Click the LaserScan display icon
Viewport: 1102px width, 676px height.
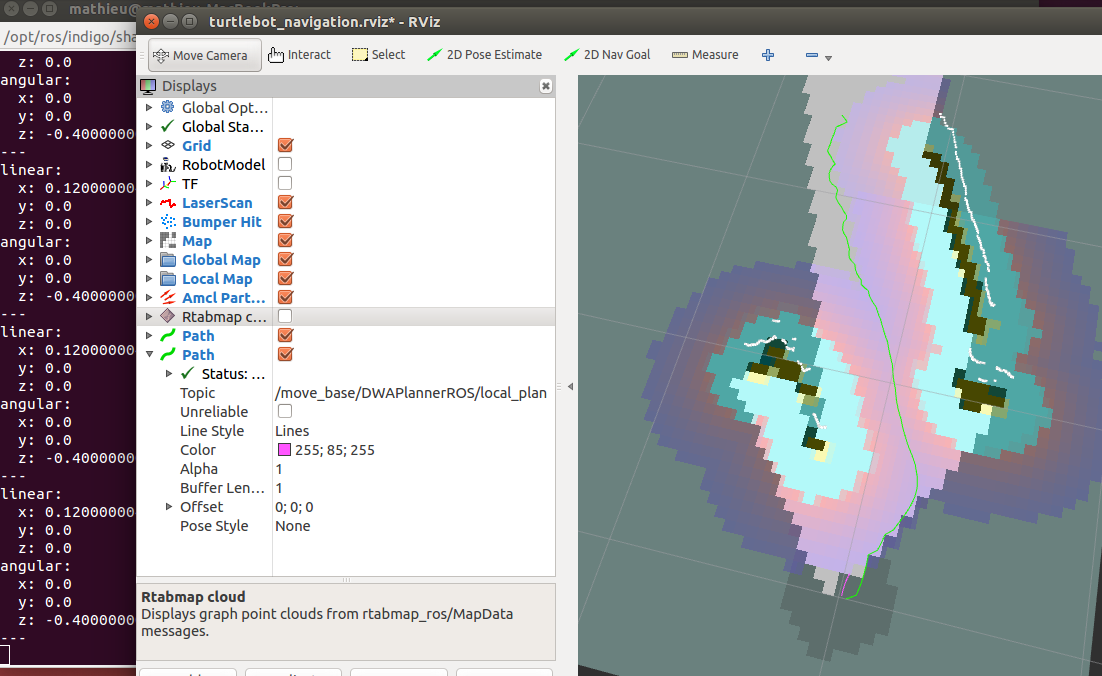point(168,203)
